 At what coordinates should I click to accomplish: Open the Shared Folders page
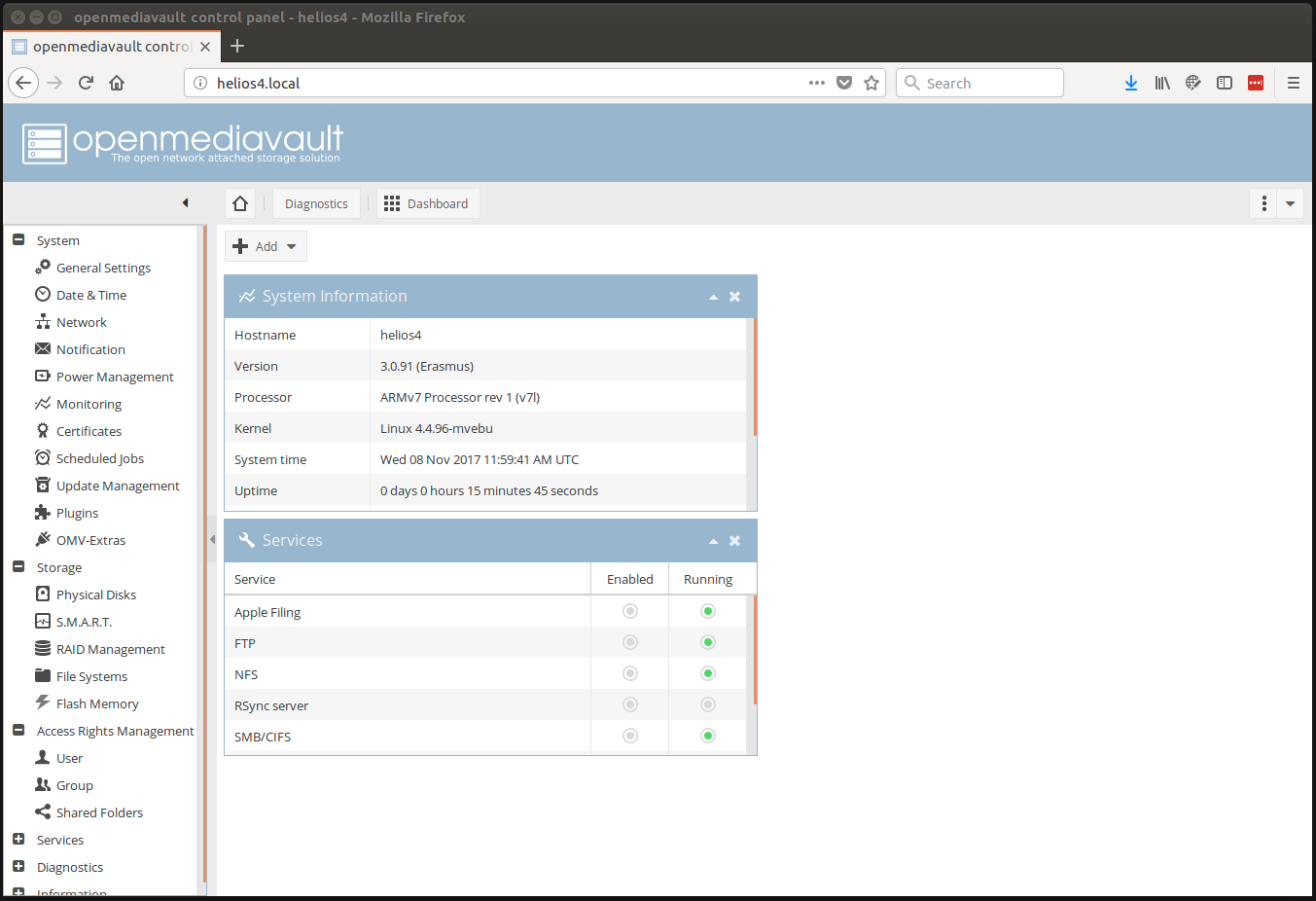99,812
